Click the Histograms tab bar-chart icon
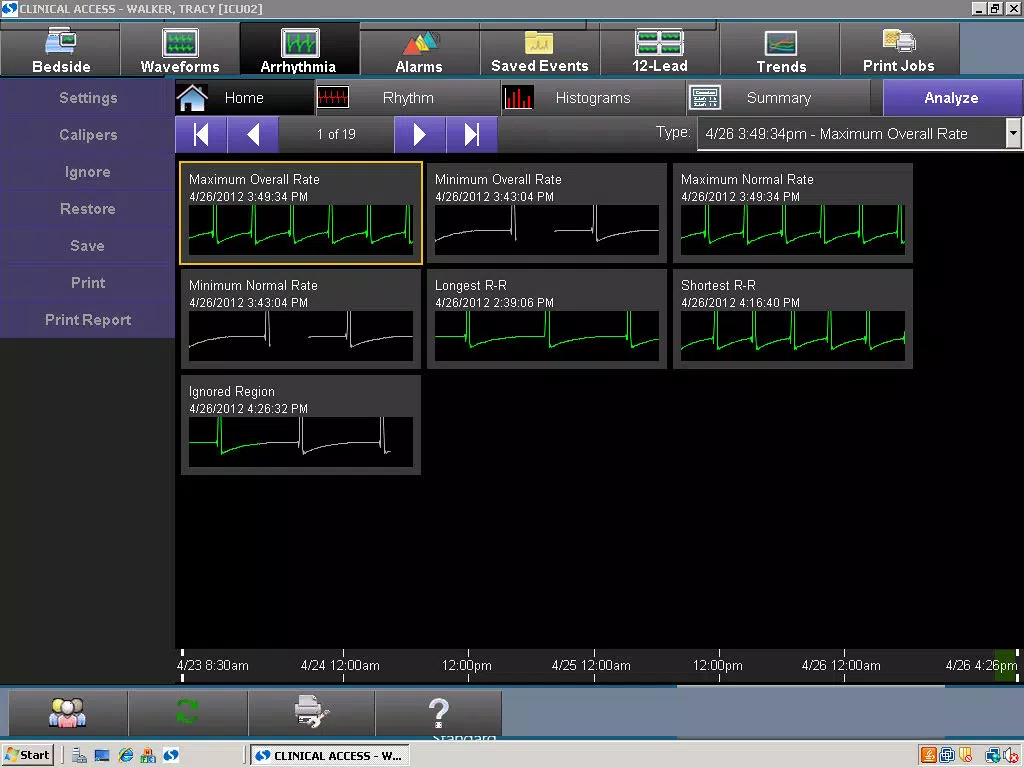This screenshot has width=1024, height=768. 518,98
